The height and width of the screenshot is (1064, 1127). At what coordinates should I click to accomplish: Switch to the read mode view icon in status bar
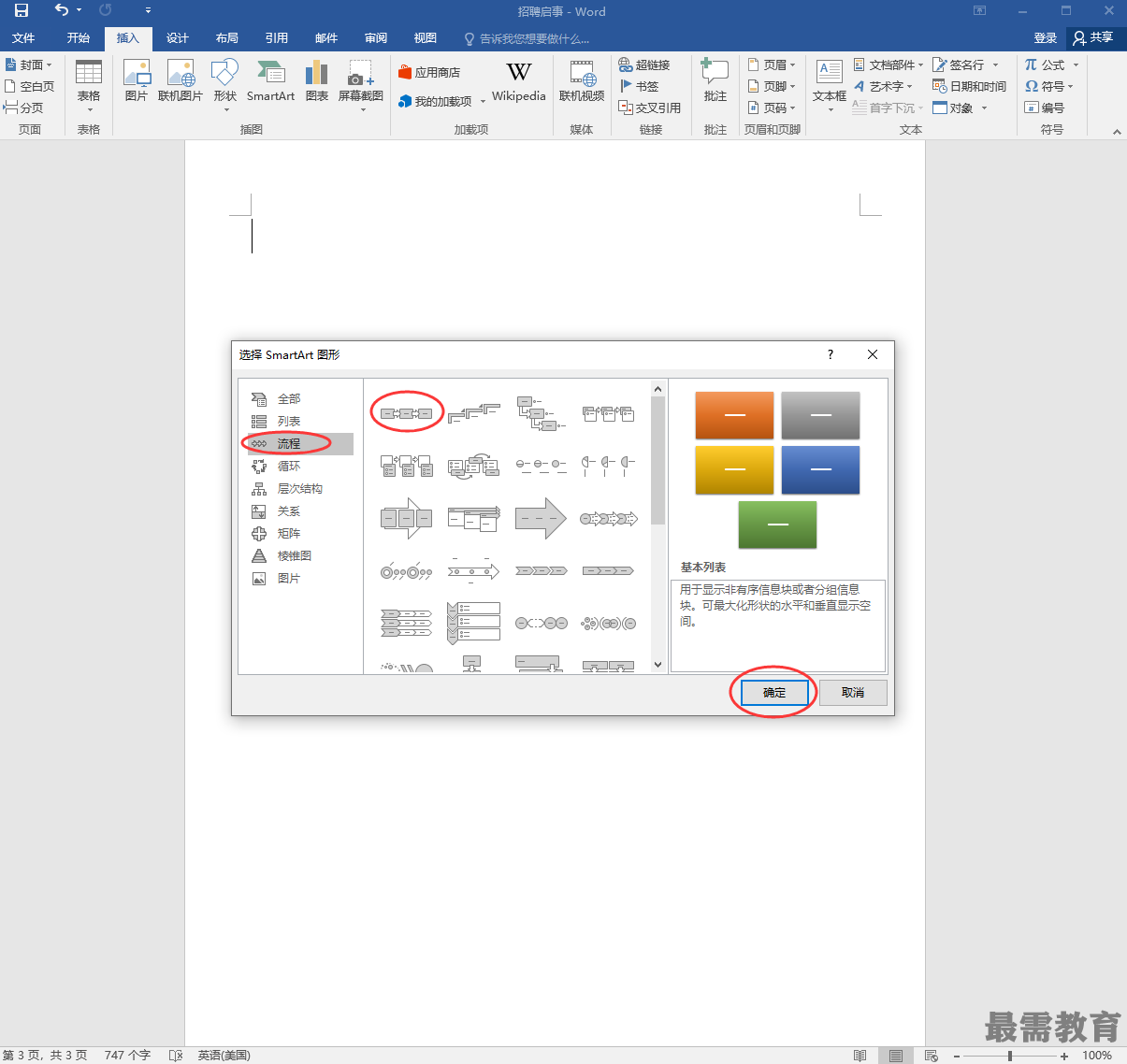click(860, 1055)
